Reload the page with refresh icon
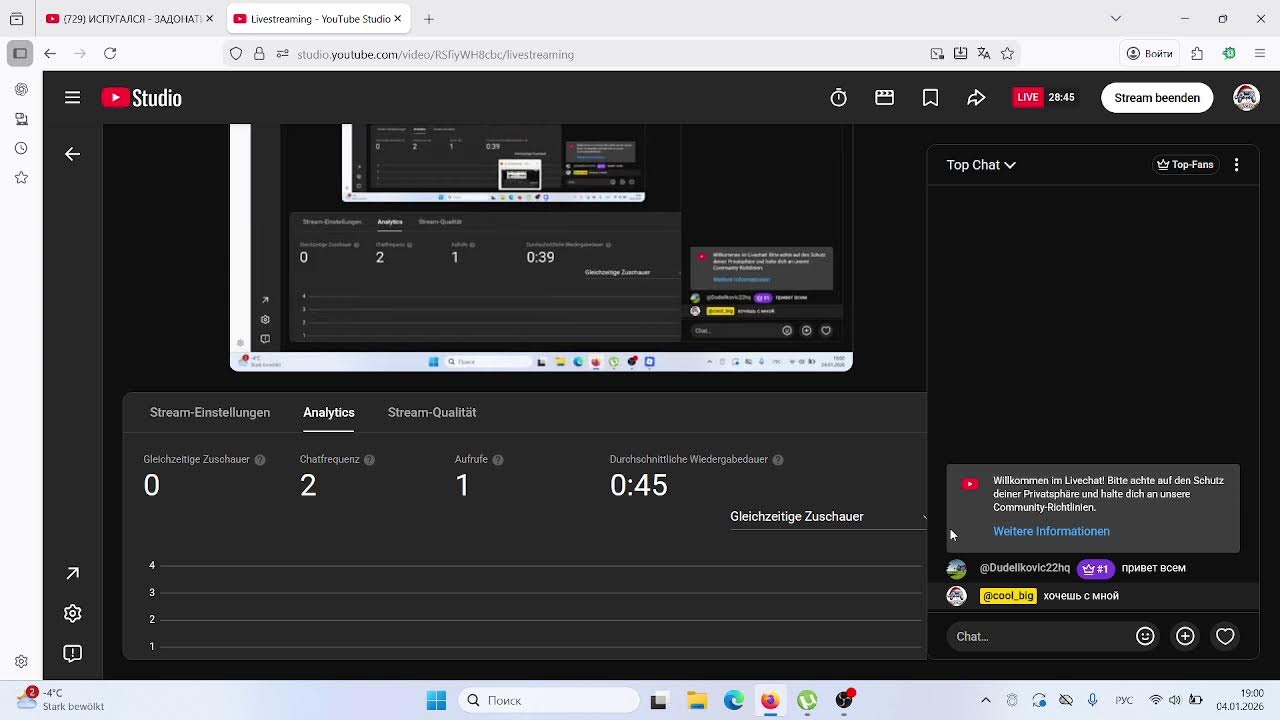Viewport: 1280px width, 720px height. [110, 54]
